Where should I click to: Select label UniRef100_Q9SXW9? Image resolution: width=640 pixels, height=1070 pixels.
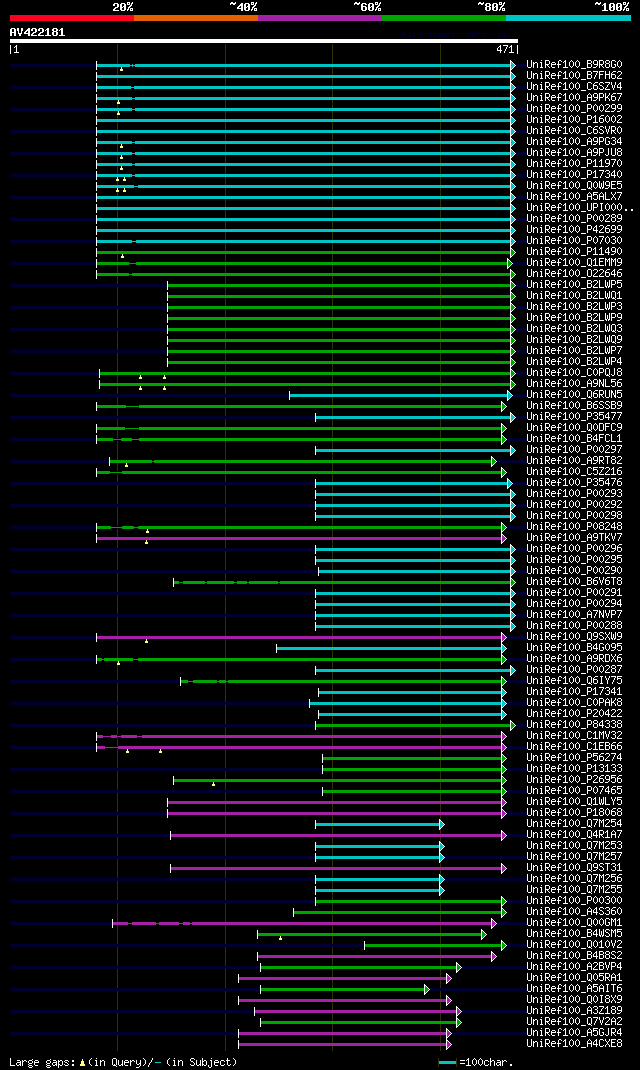tap(574, 637)
